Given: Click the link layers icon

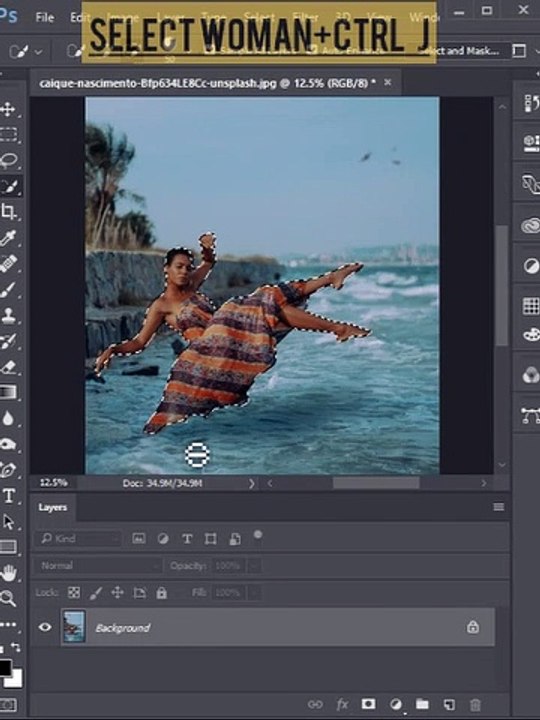Looking at the screenshot, I should pyautogui.click(x=315, y=704).
